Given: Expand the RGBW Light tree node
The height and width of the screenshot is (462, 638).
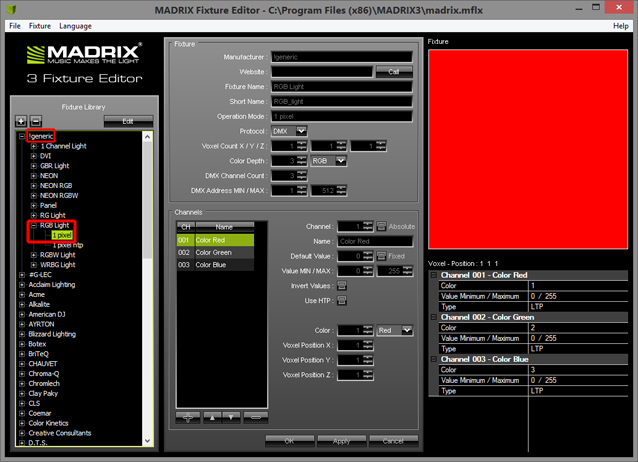Looking at the screenshot, I should [34, 255].
